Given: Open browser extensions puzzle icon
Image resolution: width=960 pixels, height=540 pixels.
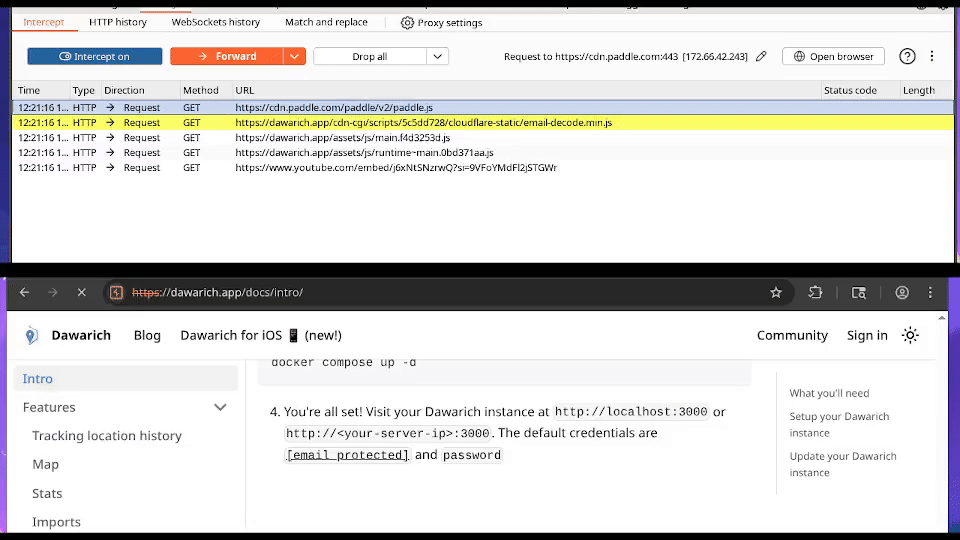Looking at the screenshot, I should tap(815, 293).
